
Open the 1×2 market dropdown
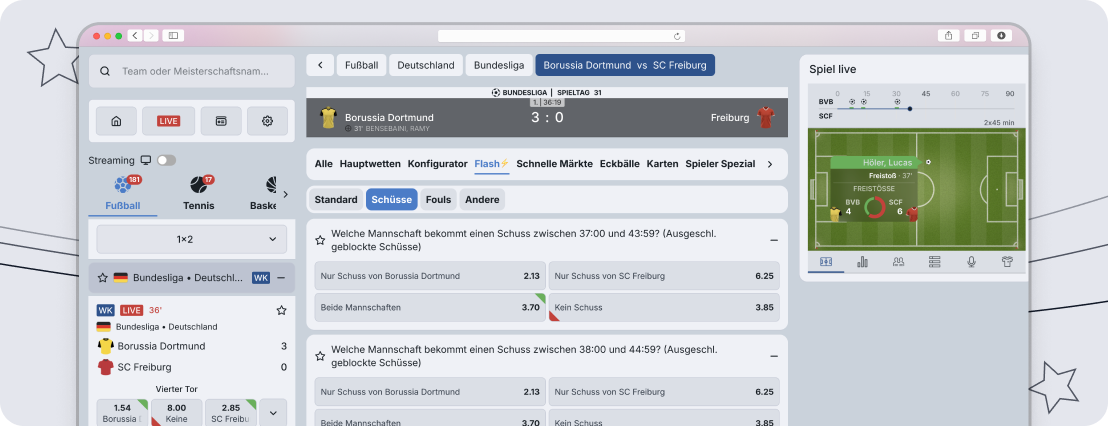pyautogui.click(x=191, y=239)
